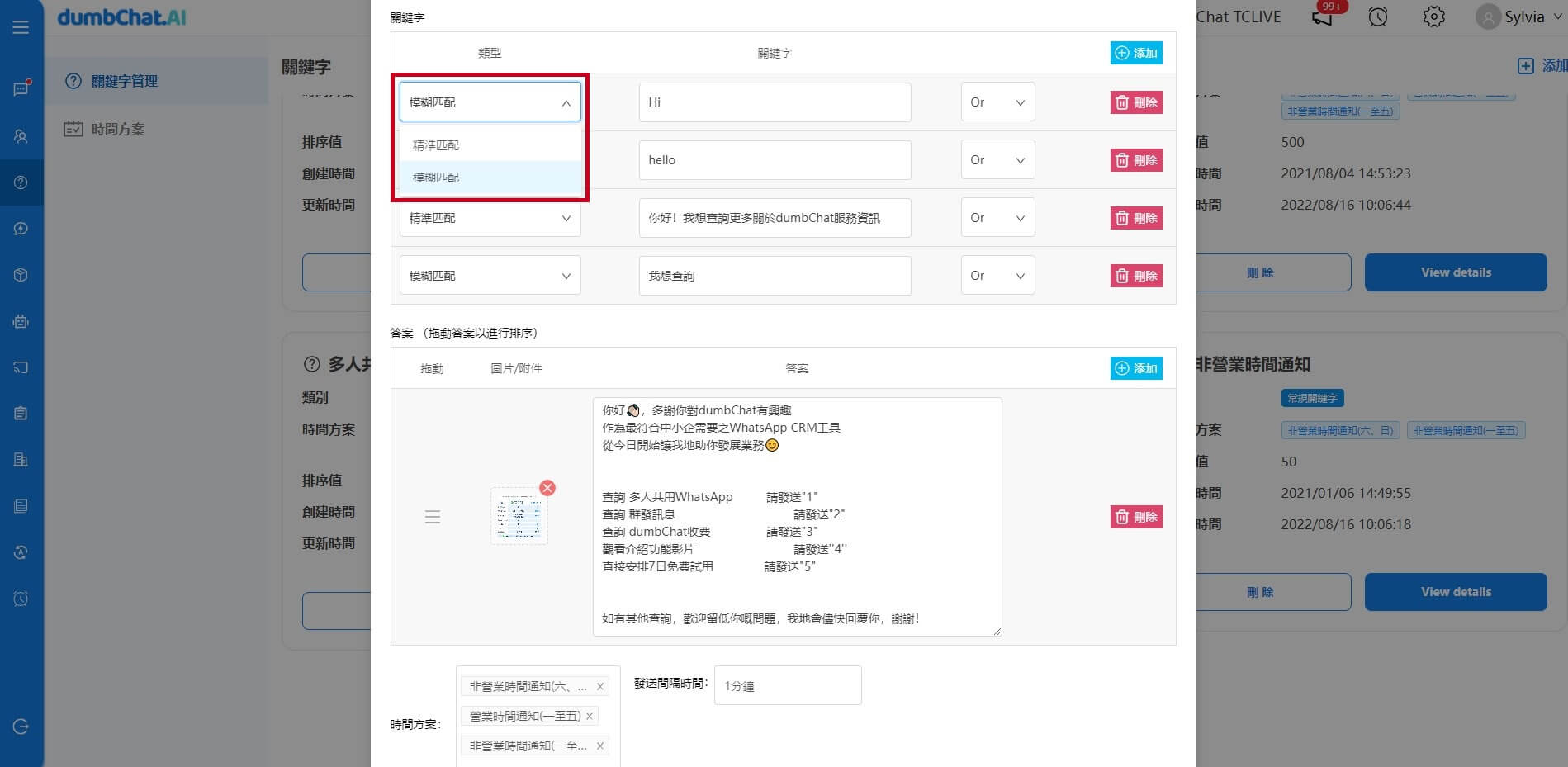Screen dimensions: 1568x767
Task: Open the alarm clock sidebar icon
Action: point(21,599)
